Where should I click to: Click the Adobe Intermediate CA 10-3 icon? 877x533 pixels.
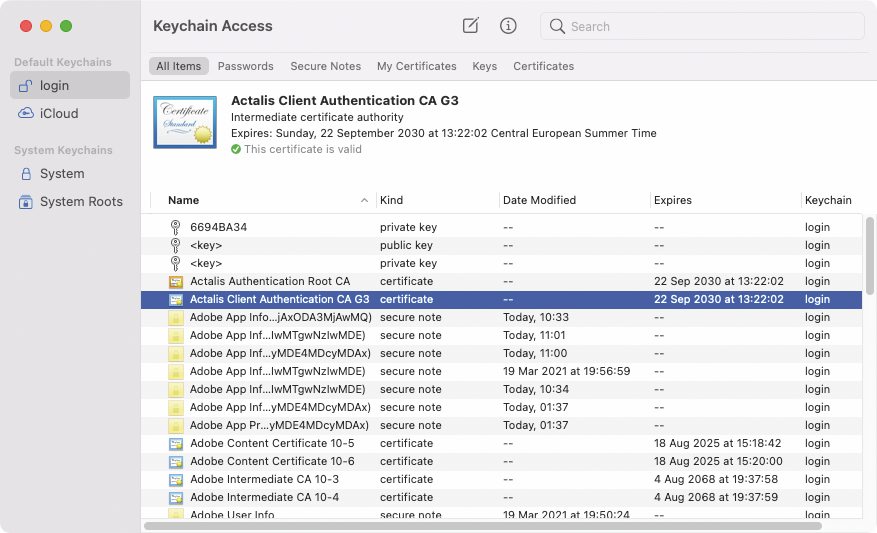pos(176,479)
